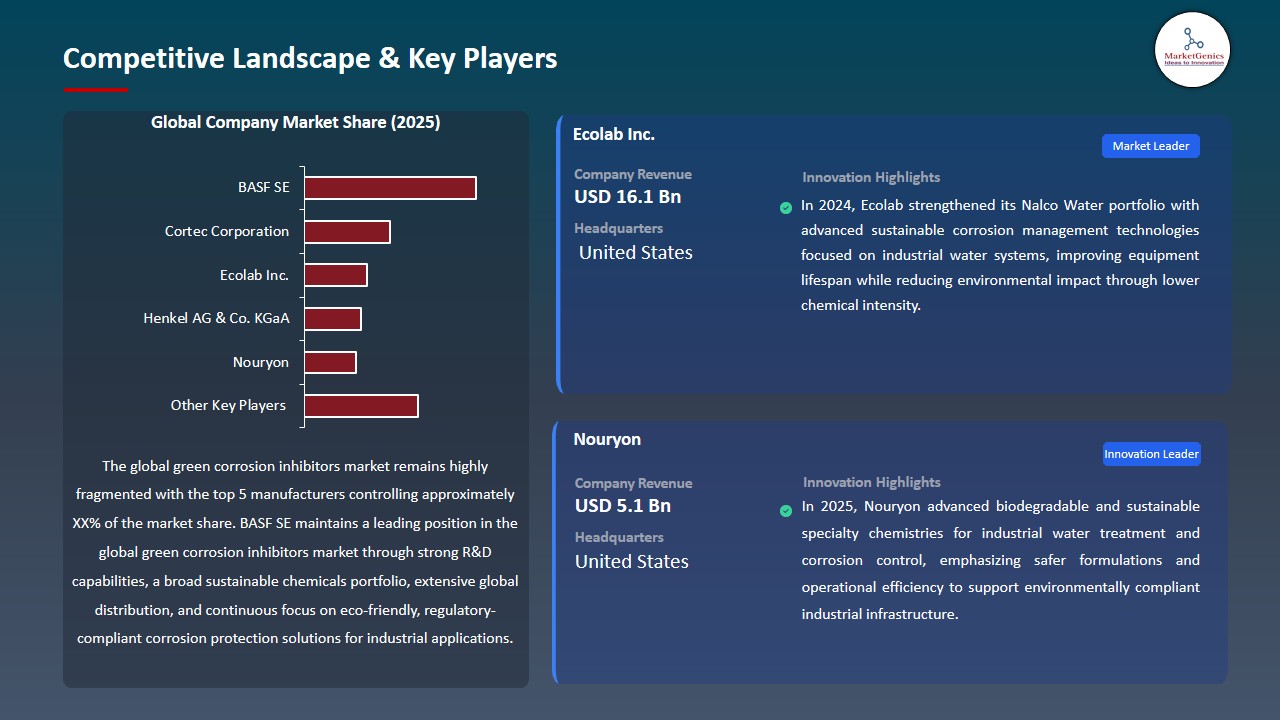Click the "Henkel AG & Co. KGaA" axis label

tap(217, 319)
